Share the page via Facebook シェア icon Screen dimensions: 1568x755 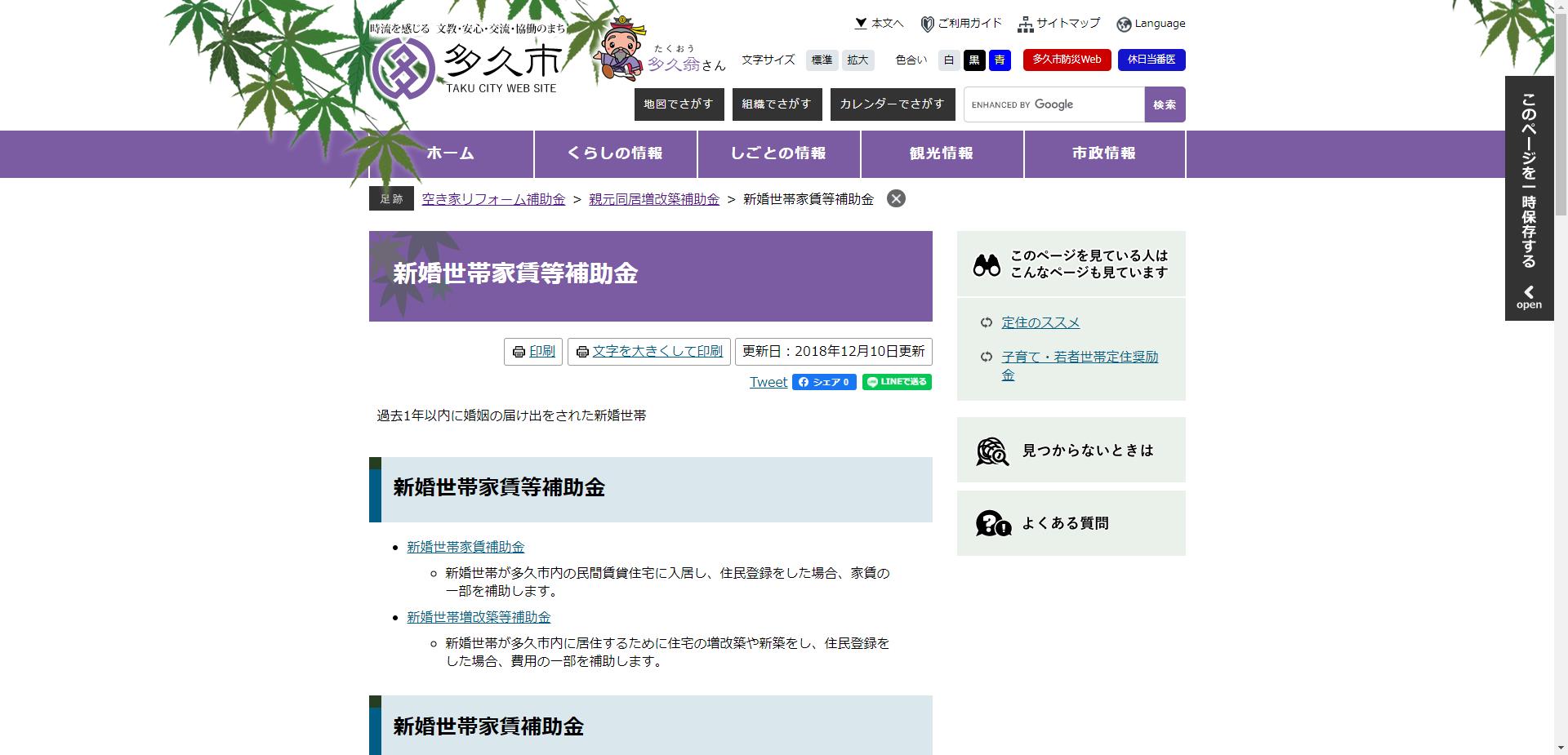pos(824,381)
